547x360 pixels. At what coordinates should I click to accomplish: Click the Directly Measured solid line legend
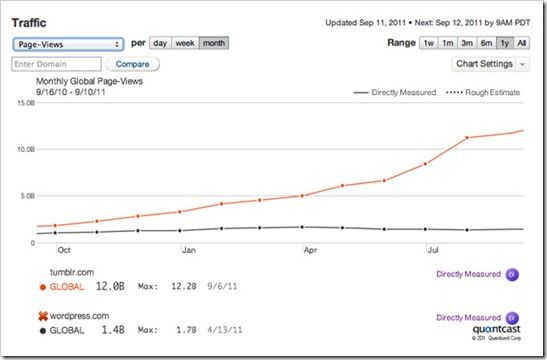(x=395, y=92)
